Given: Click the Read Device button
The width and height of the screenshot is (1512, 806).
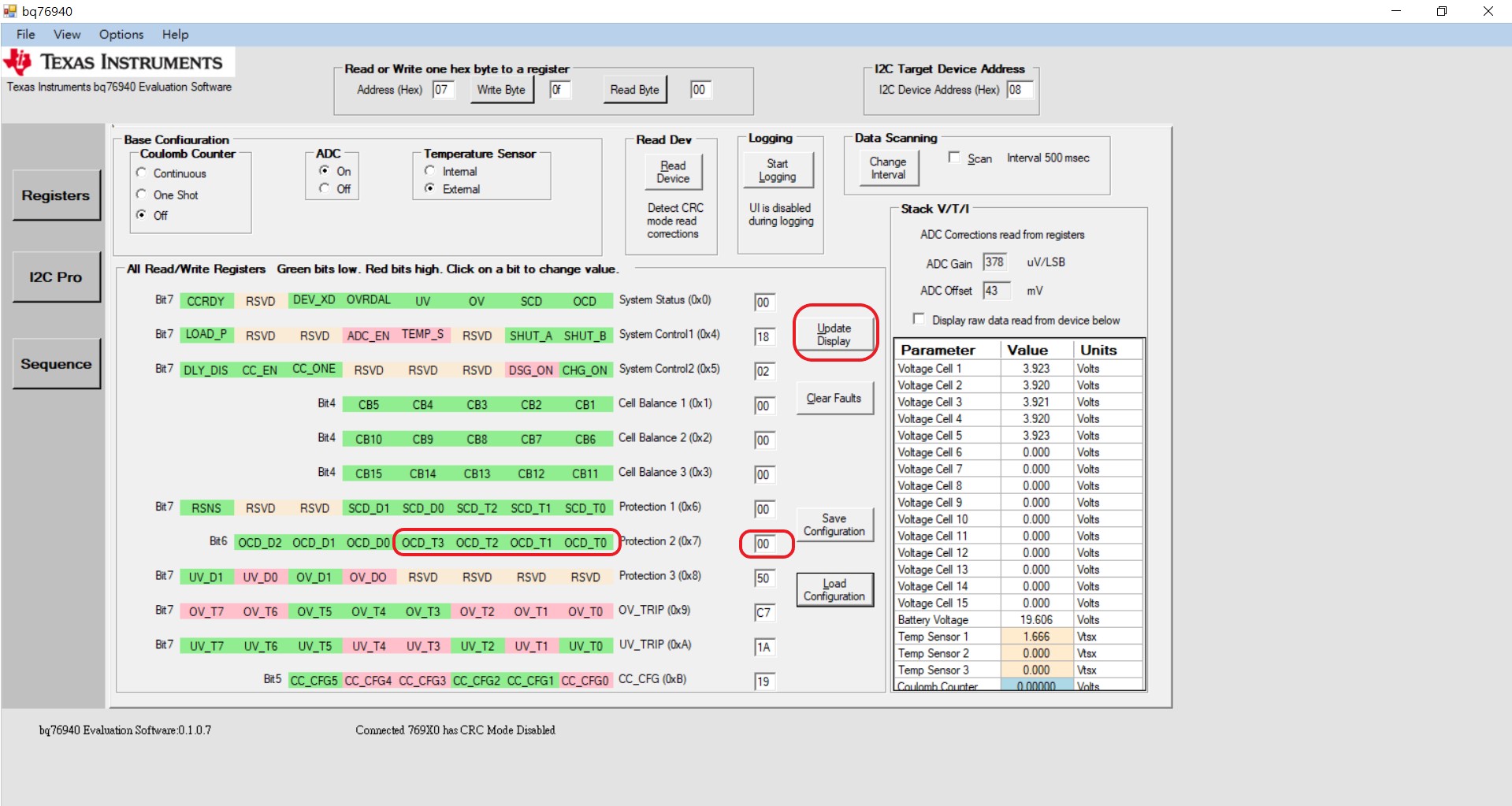Looking at the screenshot, I should coord(673,172).
